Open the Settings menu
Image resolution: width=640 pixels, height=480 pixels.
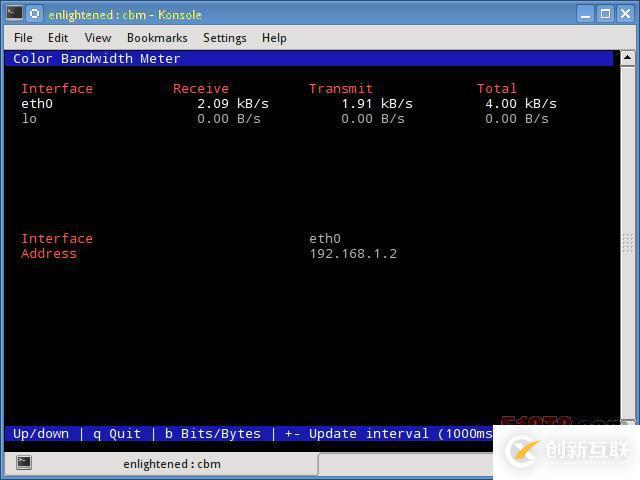225,38
